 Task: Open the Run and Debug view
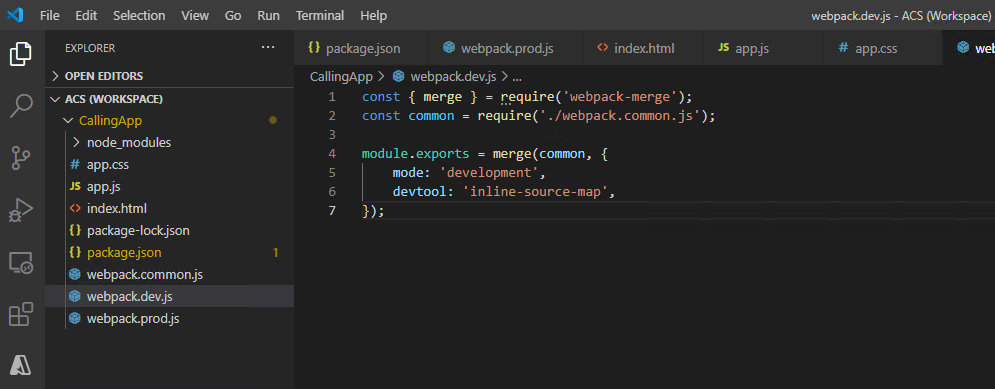click(x=21, y=210)
